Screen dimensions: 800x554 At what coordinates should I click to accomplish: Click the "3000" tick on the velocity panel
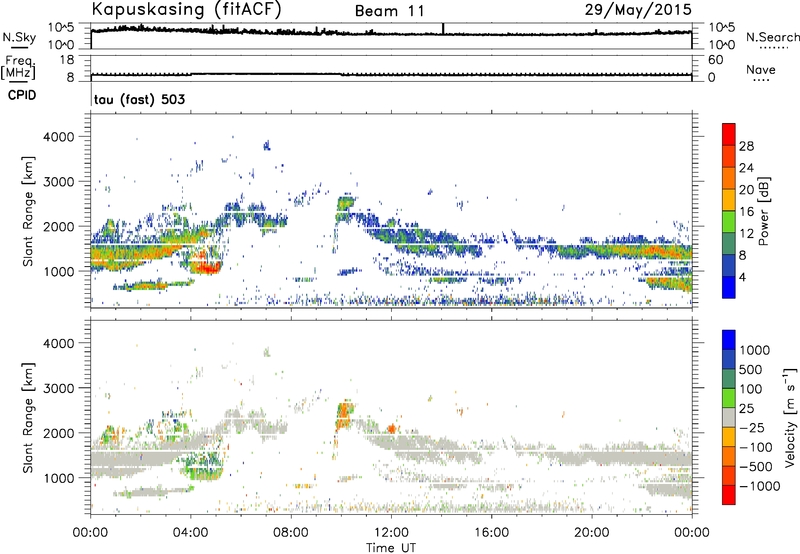point(59,388)
